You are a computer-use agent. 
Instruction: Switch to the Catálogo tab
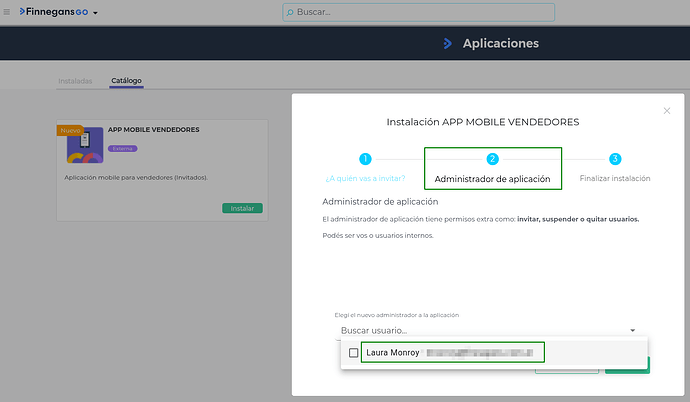point(126,81)
